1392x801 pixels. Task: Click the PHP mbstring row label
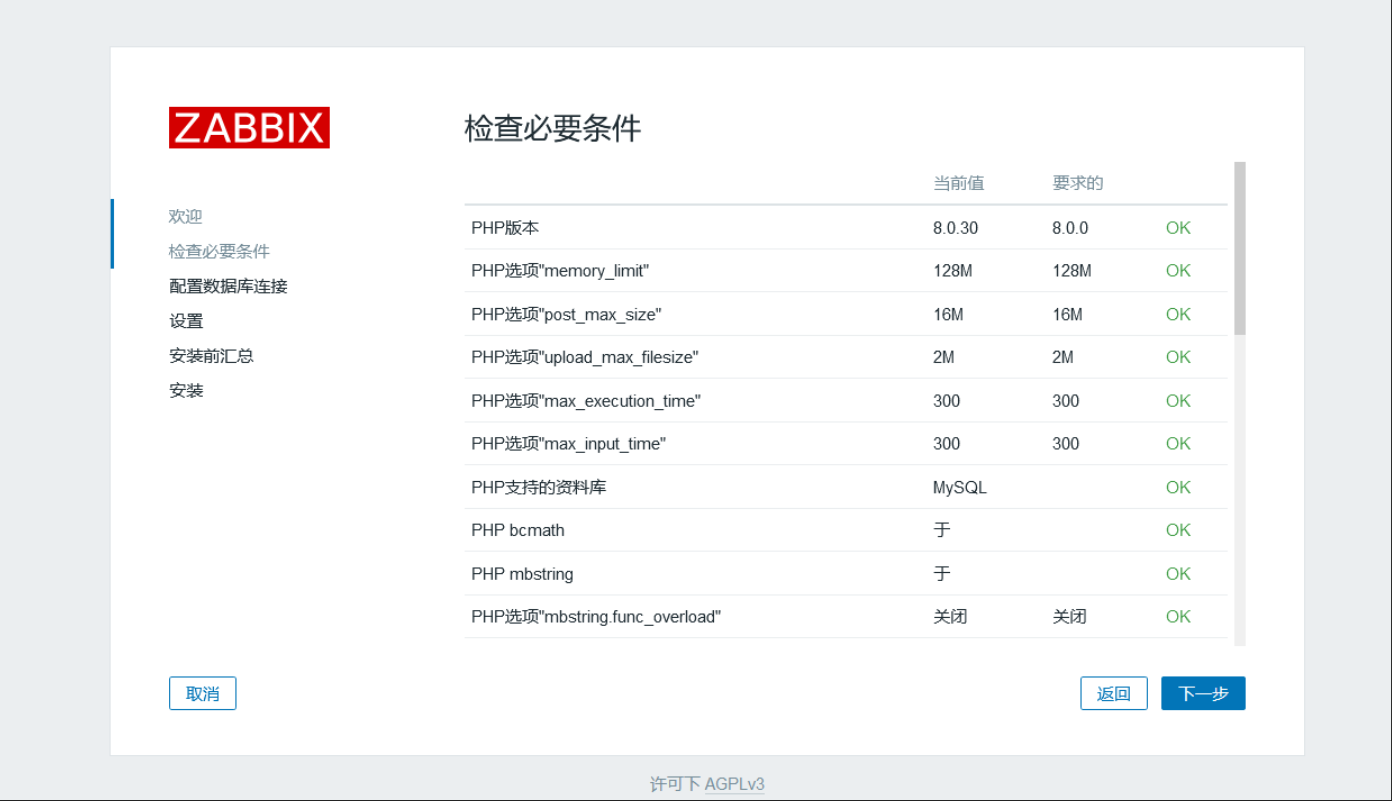tap(522, 574)
